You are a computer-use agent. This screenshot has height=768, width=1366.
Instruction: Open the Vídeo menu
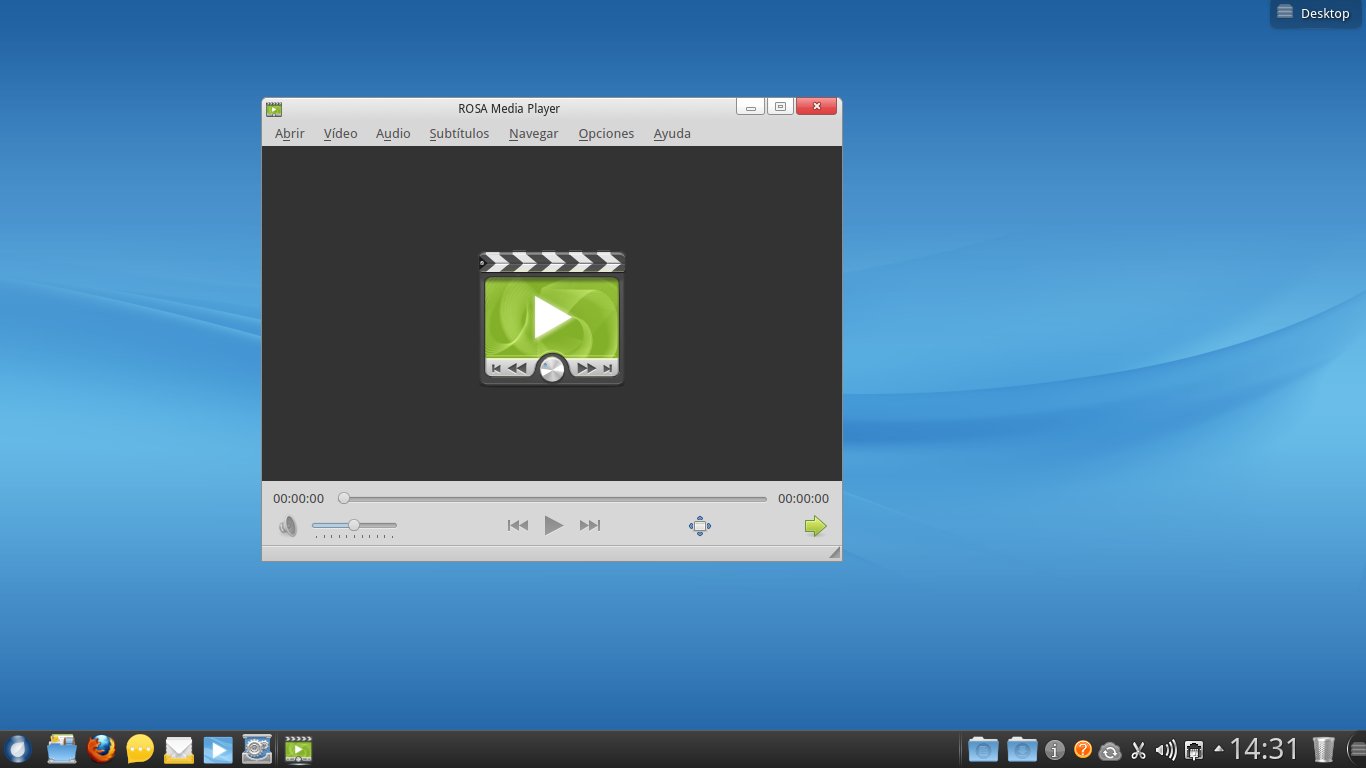click(340, 133)
